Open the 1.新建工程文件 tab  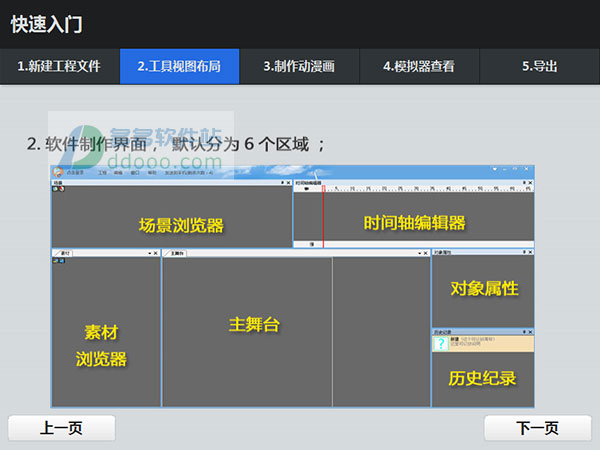coord(60,67)
